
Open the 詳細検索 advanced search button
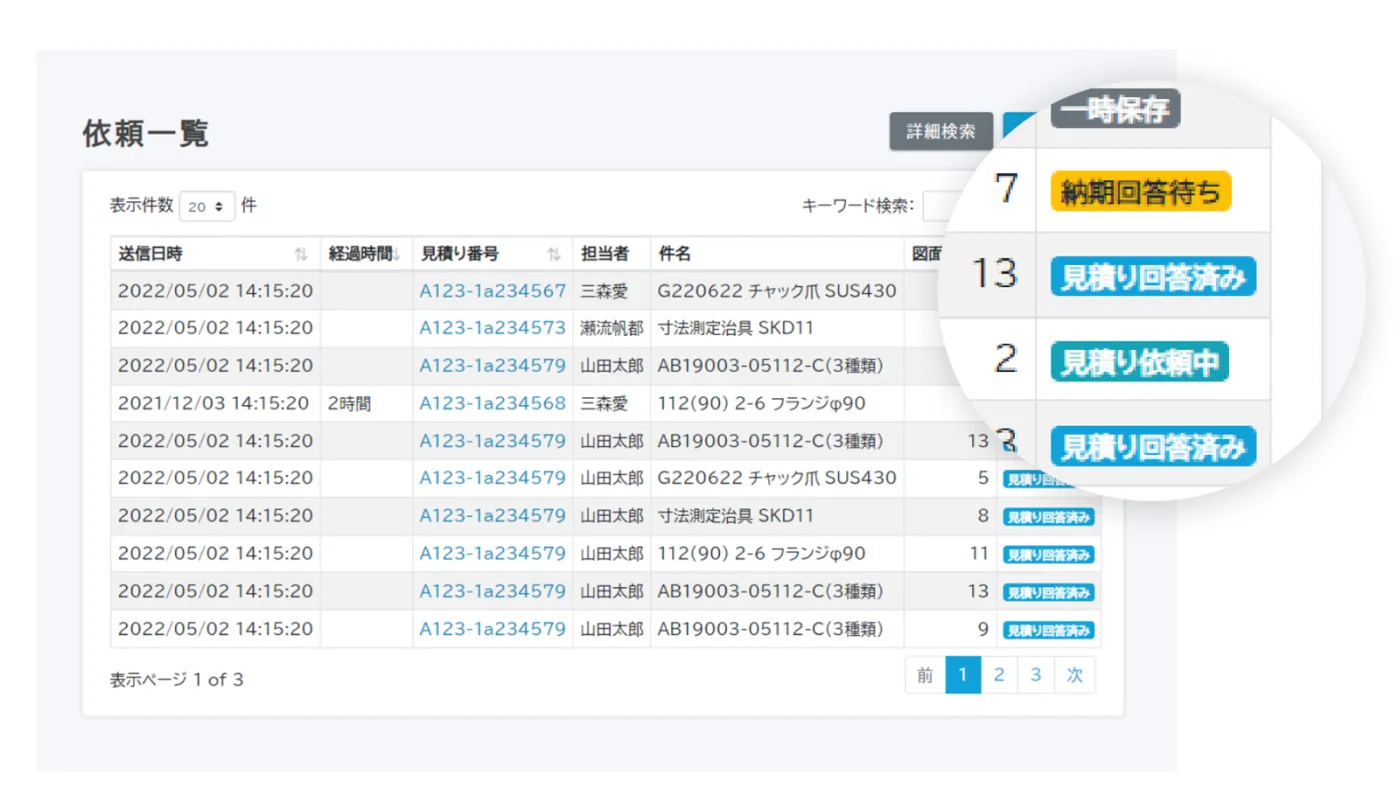[941, 131]
